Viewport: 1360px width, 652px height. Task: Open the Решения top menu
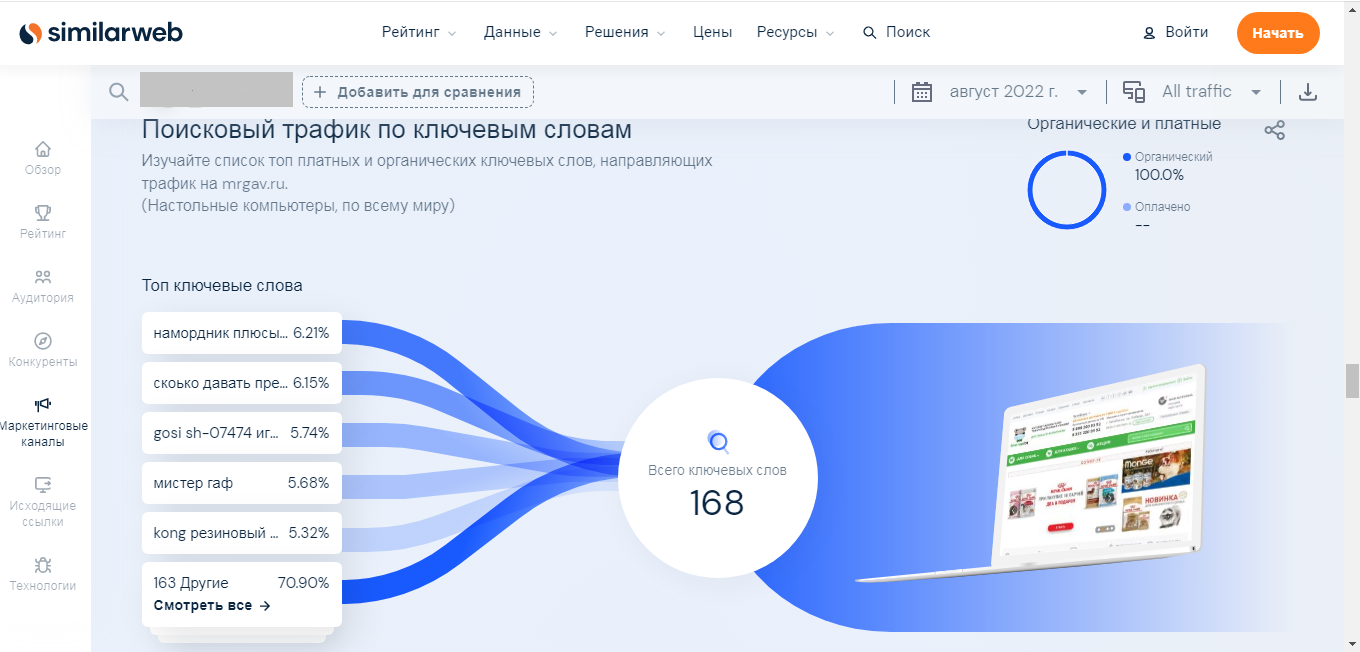click(624, 32)
